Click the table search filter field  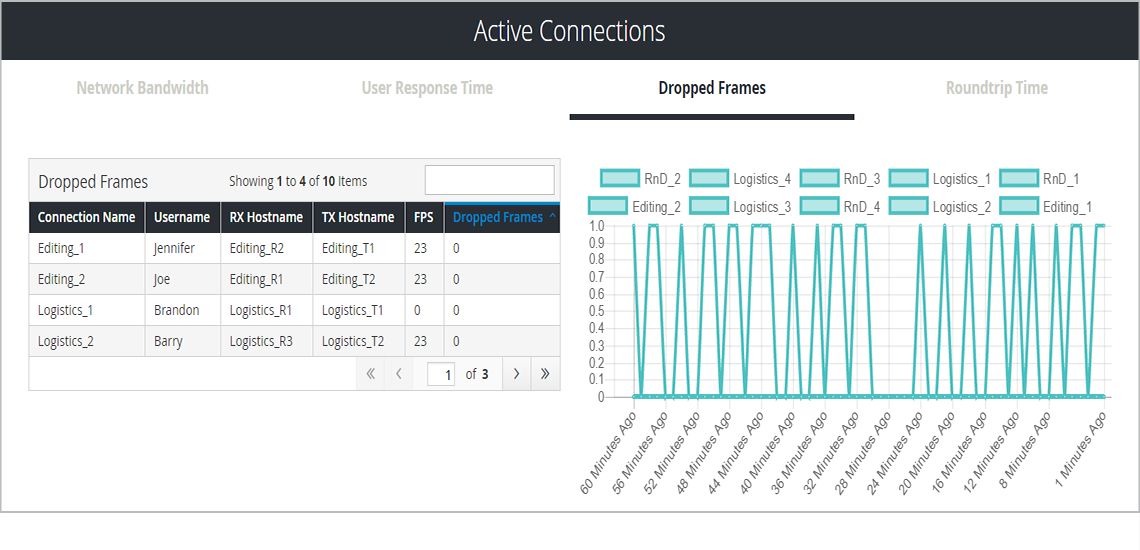point(489,180)
